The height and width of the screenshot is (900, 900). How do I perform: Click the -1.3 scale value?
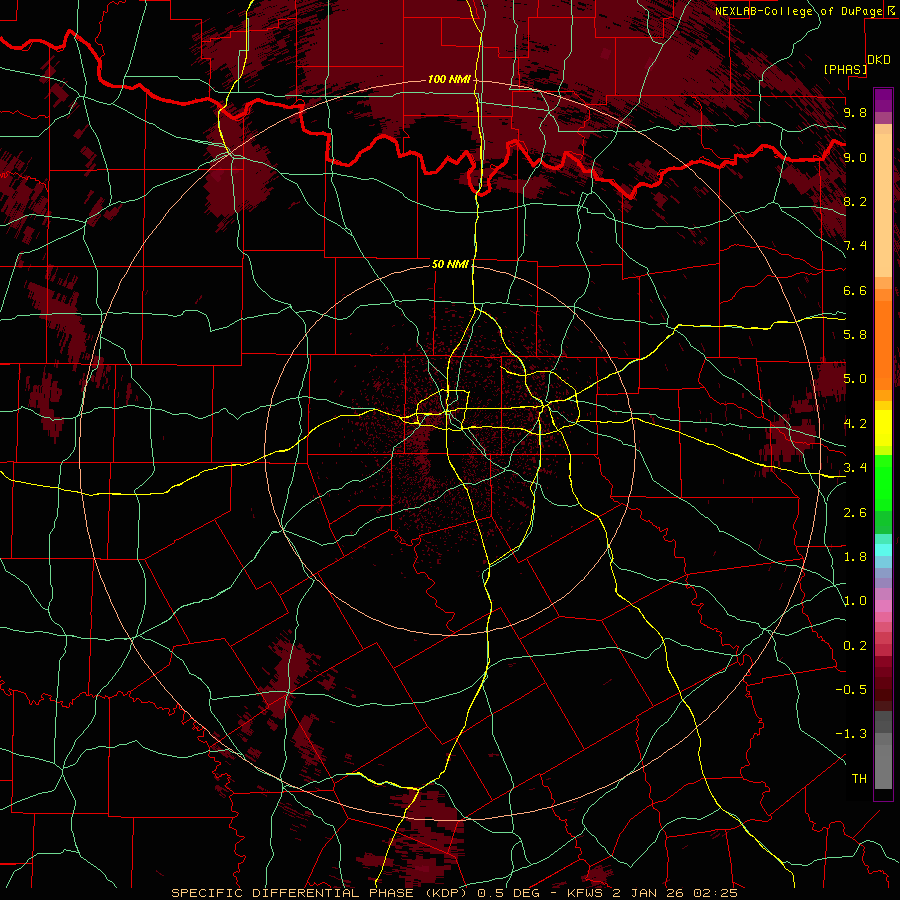[851, 734]
